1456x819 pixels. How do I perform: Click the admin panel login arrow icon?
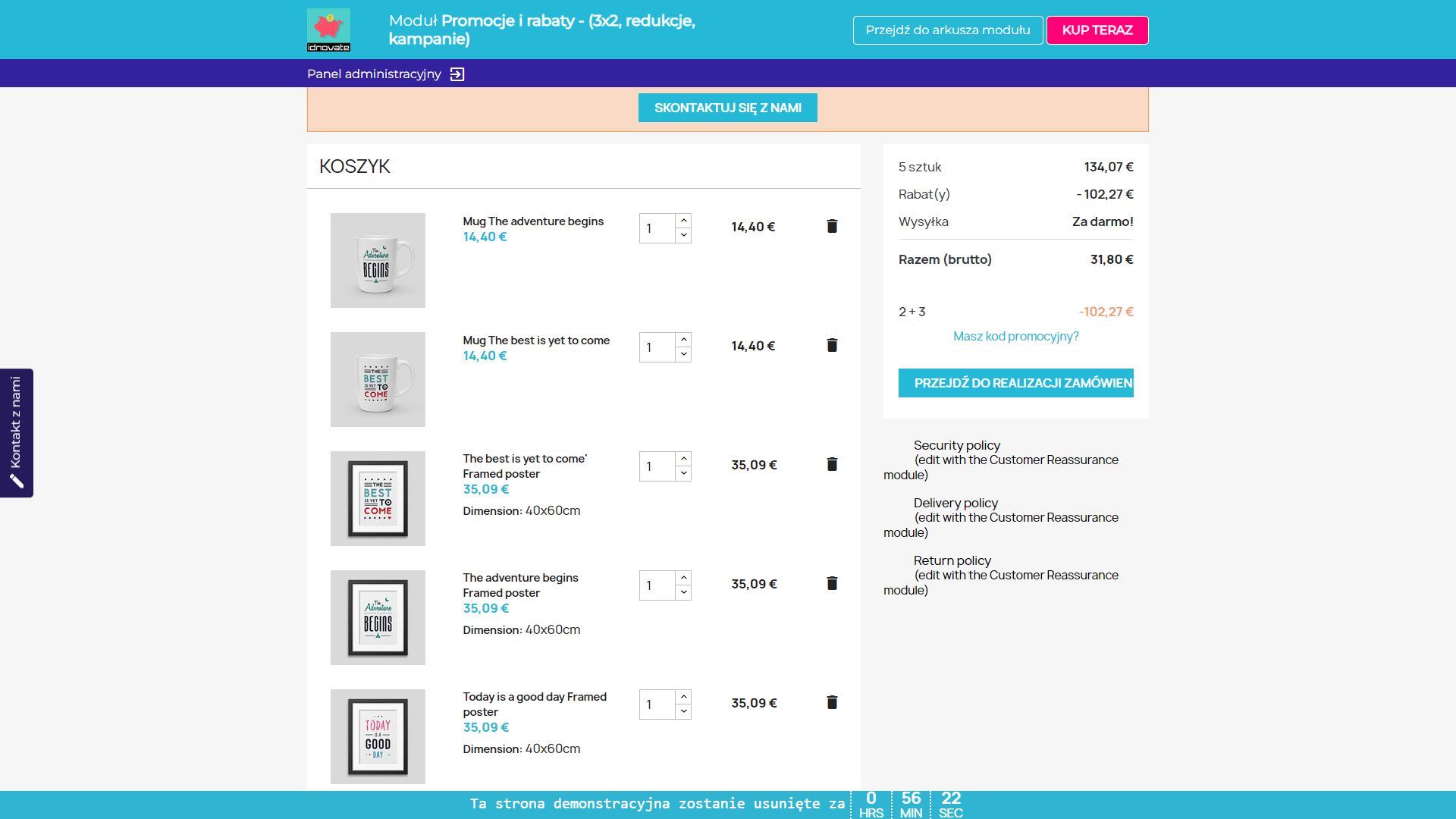[x=457, y=74]
